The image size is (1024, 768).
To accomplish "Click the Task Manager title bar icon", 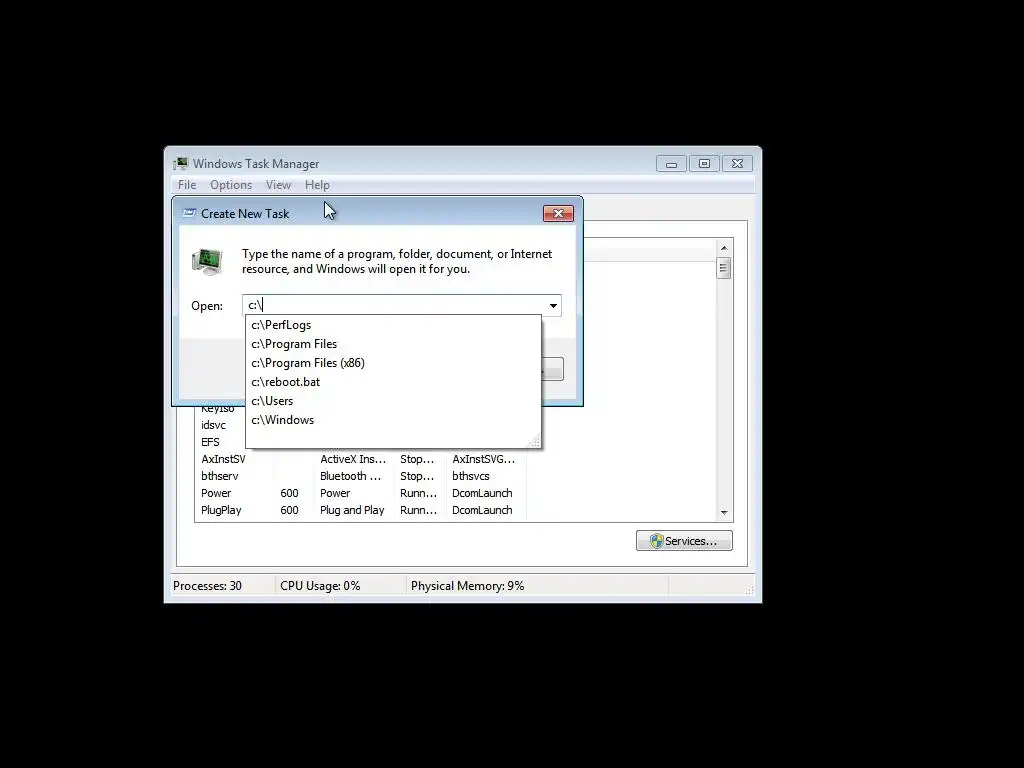I will (181, 163).
